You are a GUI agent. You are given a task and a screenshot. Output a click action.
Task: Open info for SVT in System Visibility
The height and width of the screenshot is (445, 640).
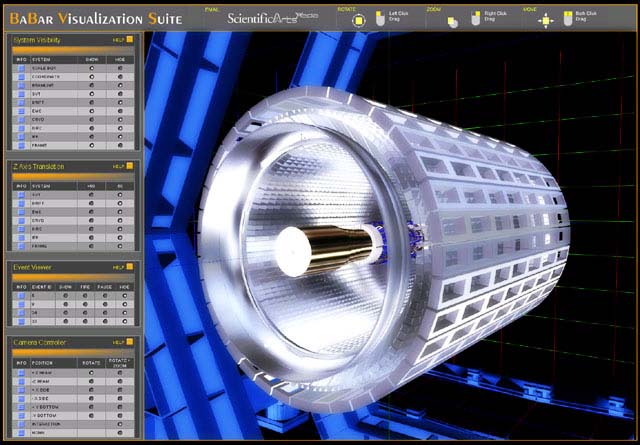(x=21, y=94)
